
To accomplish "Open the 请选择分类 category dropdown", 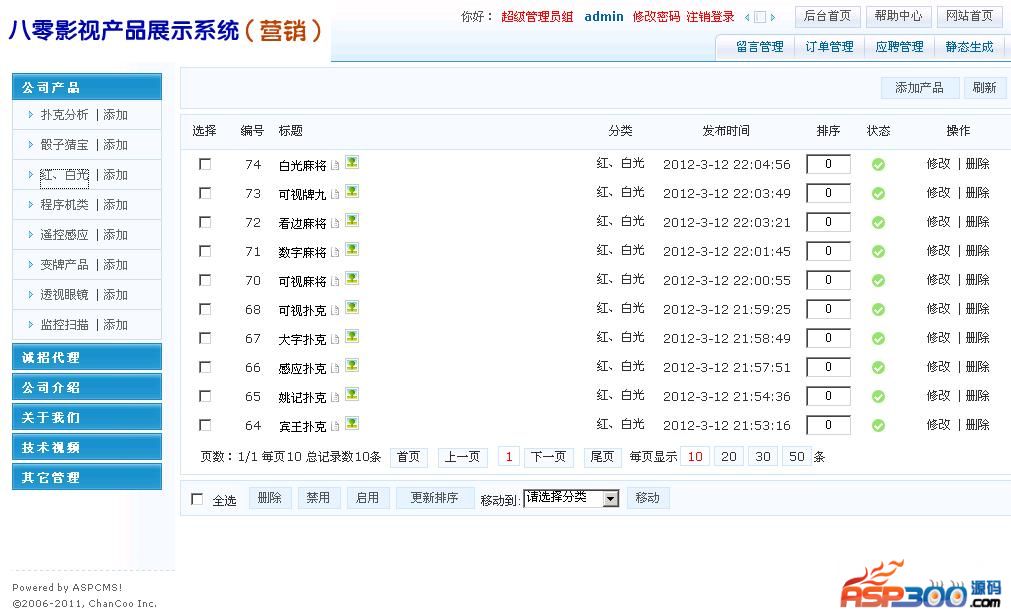I will (572, 498).
